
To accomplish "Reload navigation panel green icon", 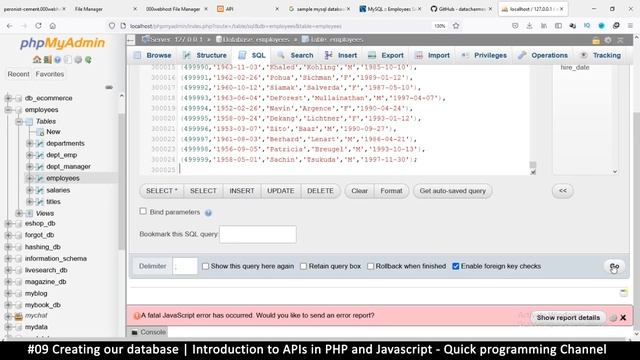I will [x=88, y=60].
